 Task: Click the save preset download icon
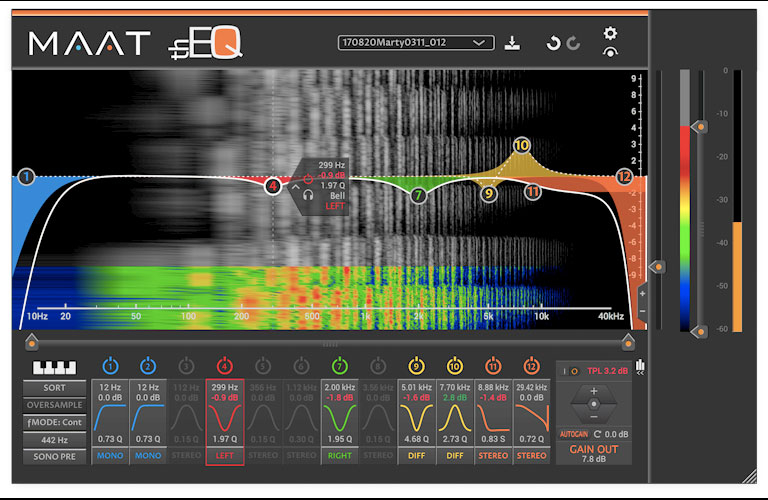[512, 43]
